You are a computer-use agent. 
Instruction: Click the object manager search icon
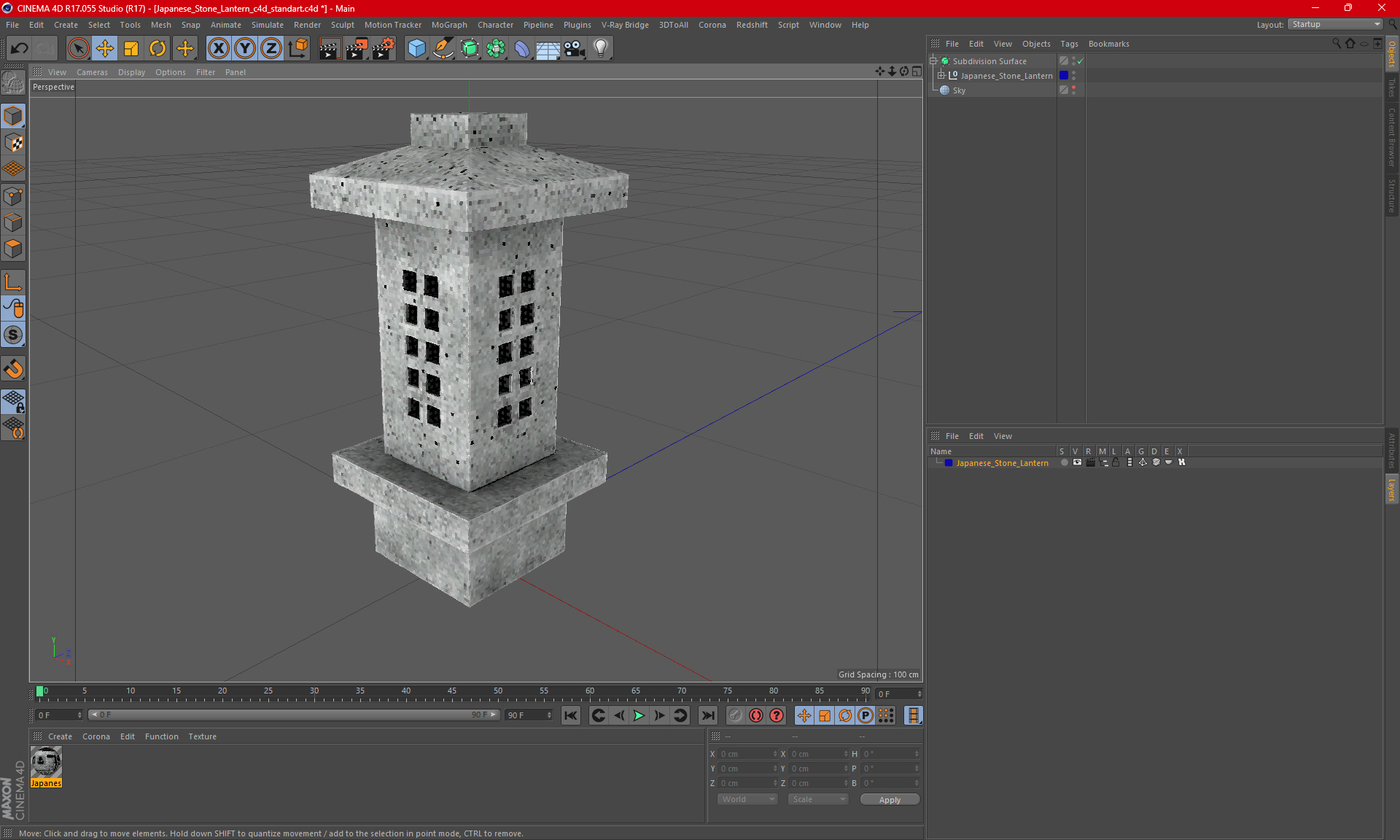(1336, 44)
